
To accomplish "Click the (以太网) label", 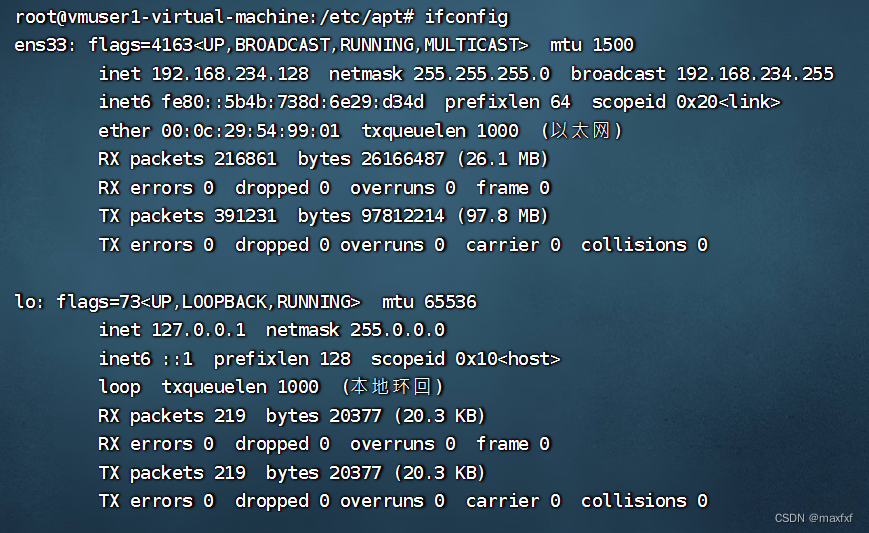I will coord(581,131).
